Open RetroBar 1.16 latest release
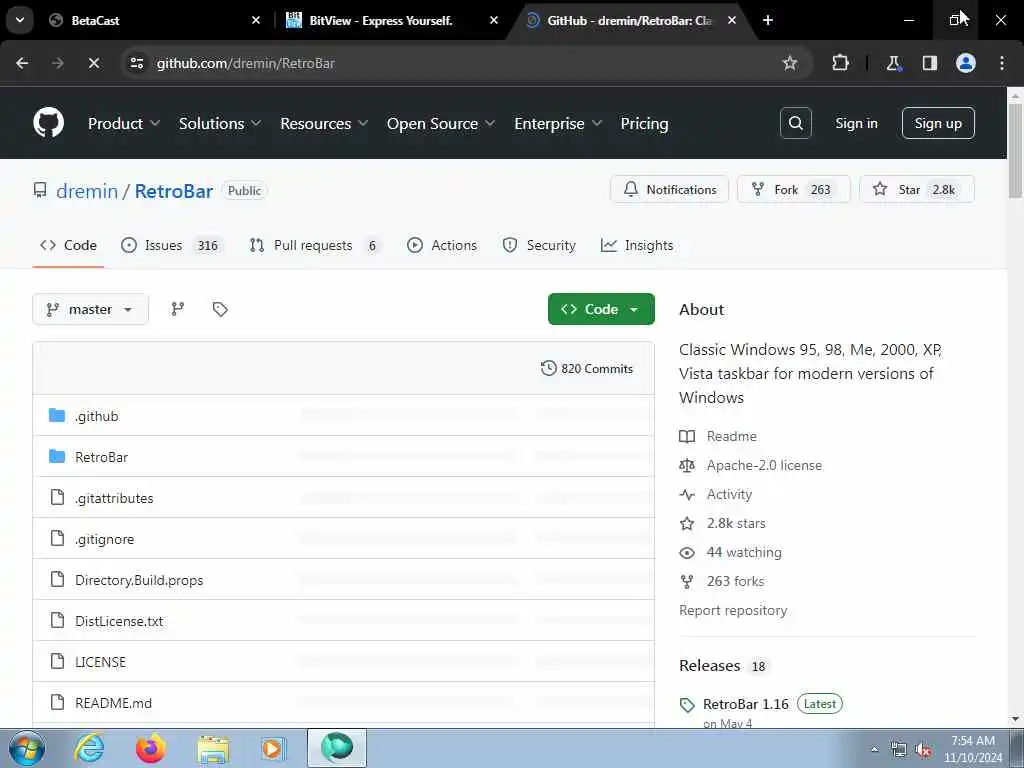1024x768 pixels. (746, 704)
